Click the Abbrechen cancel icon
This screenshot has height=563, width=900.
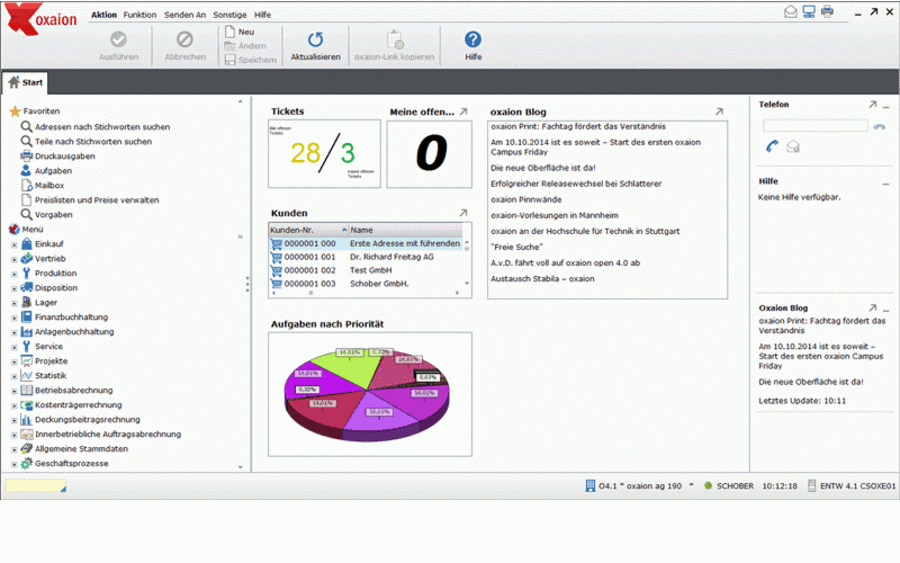tap(185, 40)
